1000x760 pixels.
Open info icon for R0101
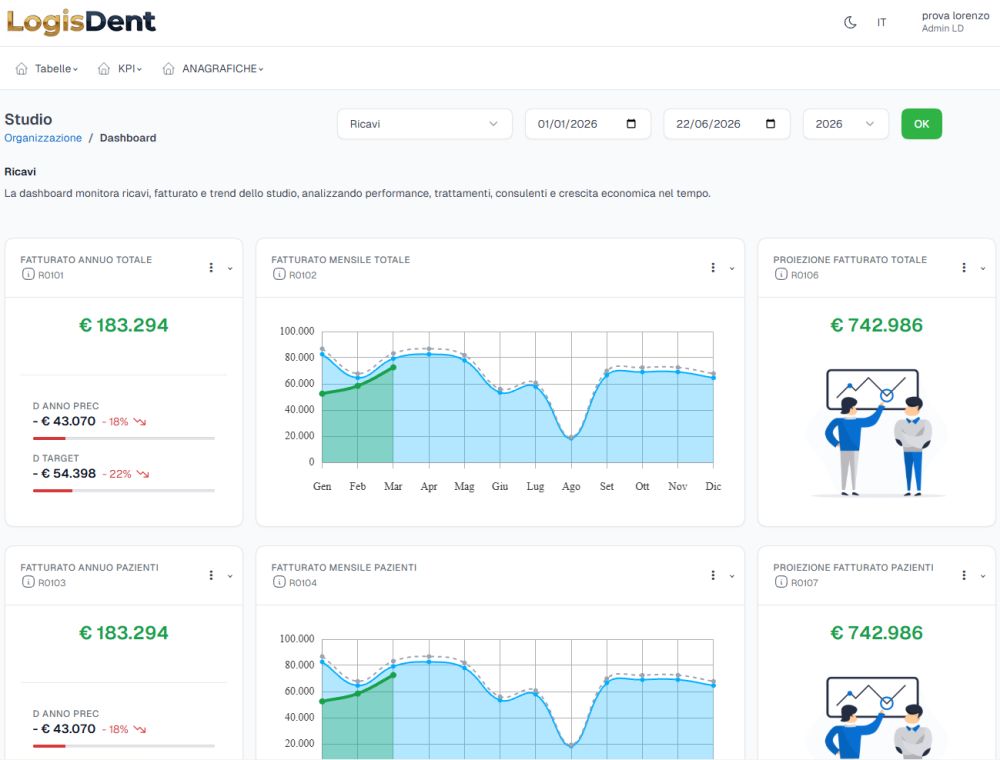(28, 274)
